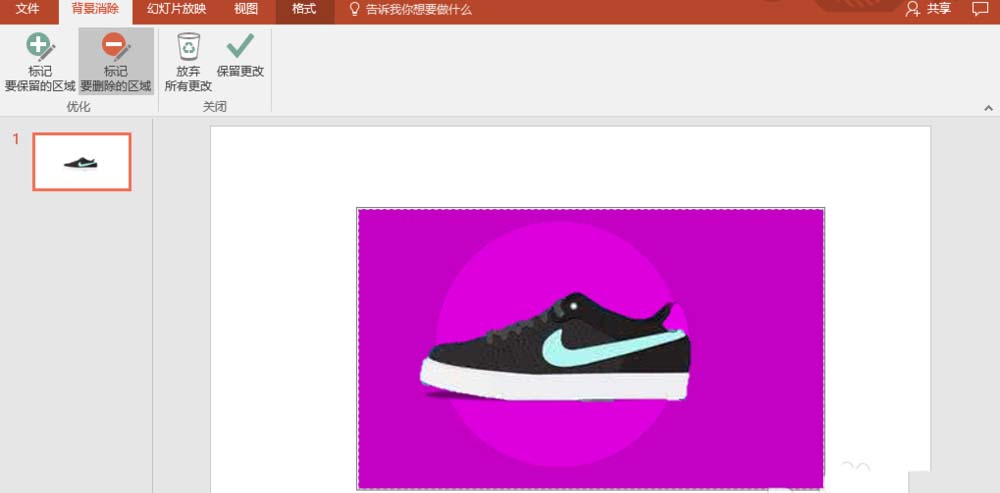Click the 保留更改 label text

click(240, 71)
